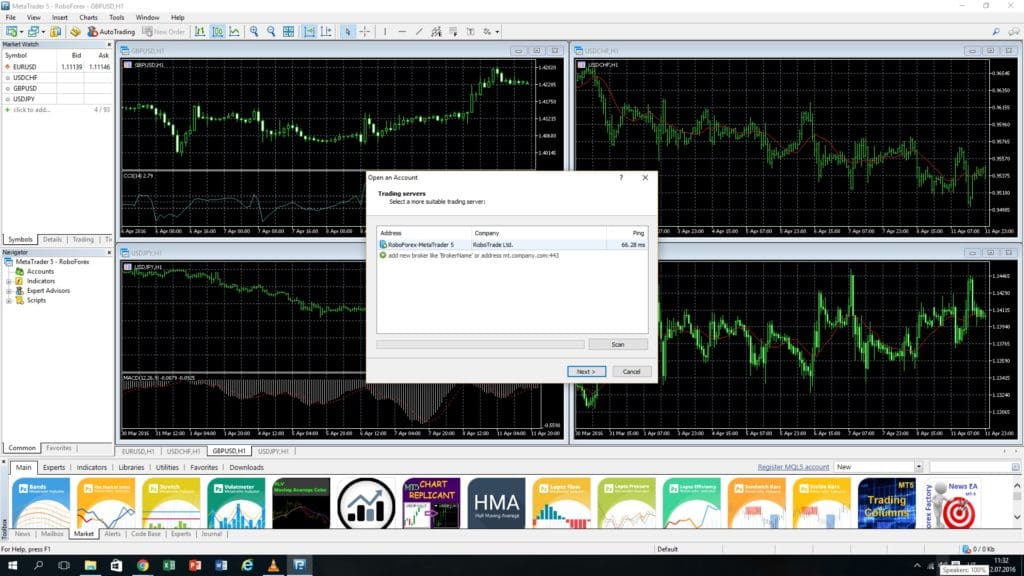Expand Scripts node in Navigator

tap(8, 301)
